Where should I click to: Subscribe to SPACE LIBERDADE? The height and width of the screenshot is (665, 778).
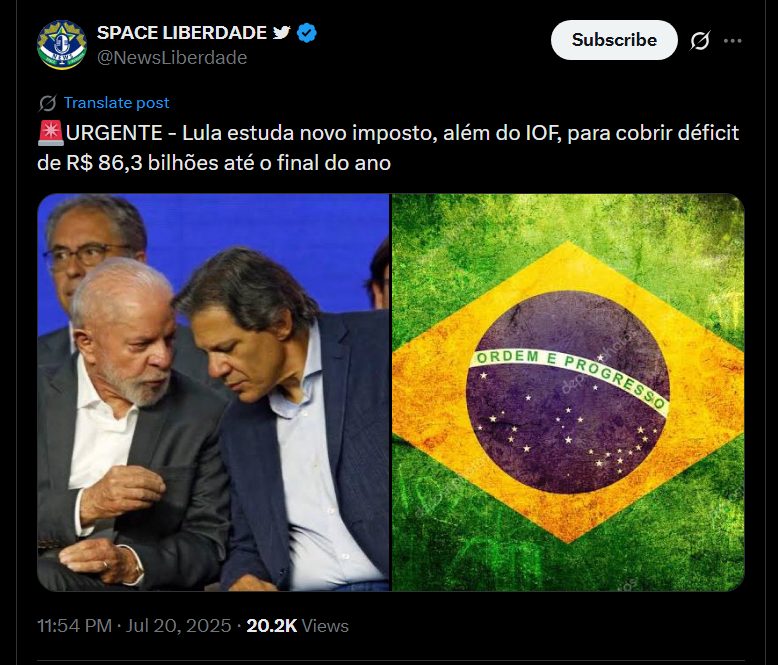[x=614, y=40]
